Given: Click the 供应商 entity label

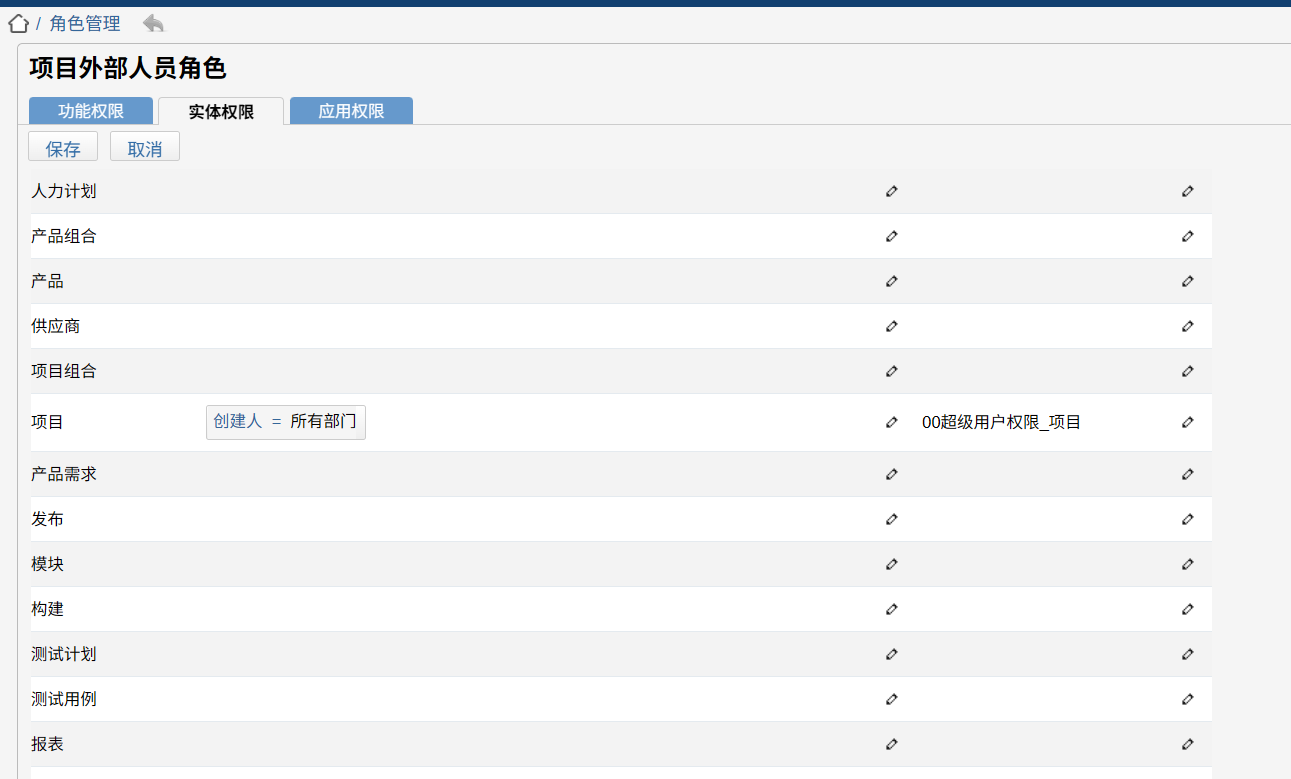Looking at the screenshot, I should pos(56,326).
